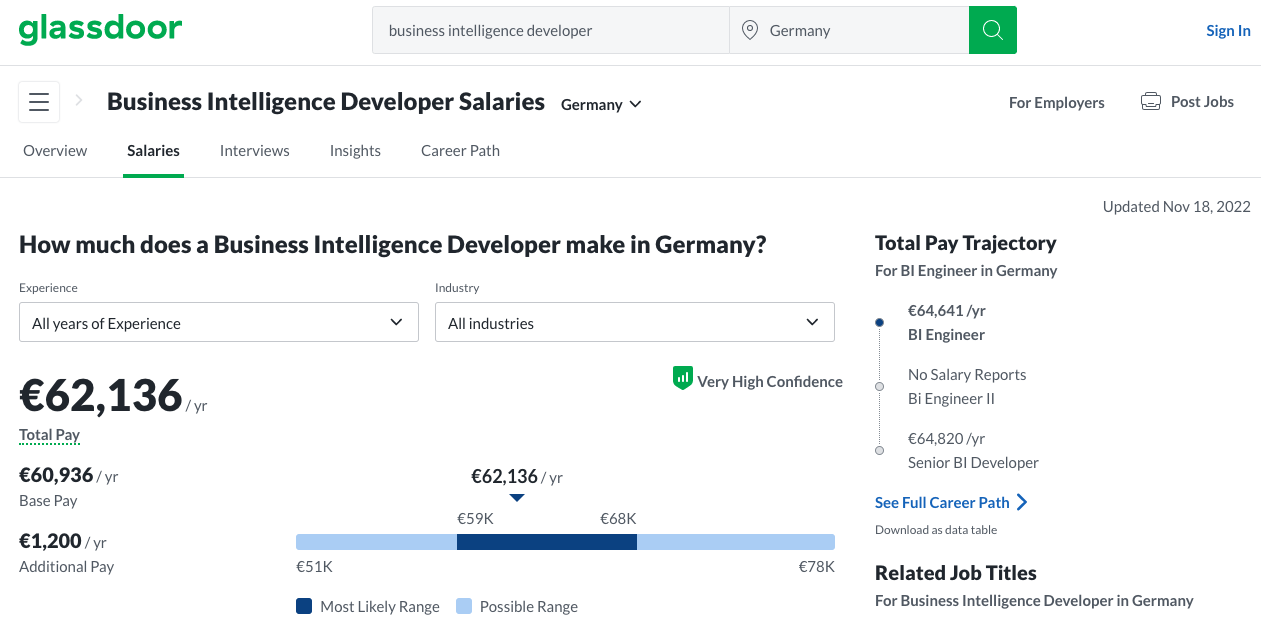
Task: Click the location pin icon
Action: [750, 30]
